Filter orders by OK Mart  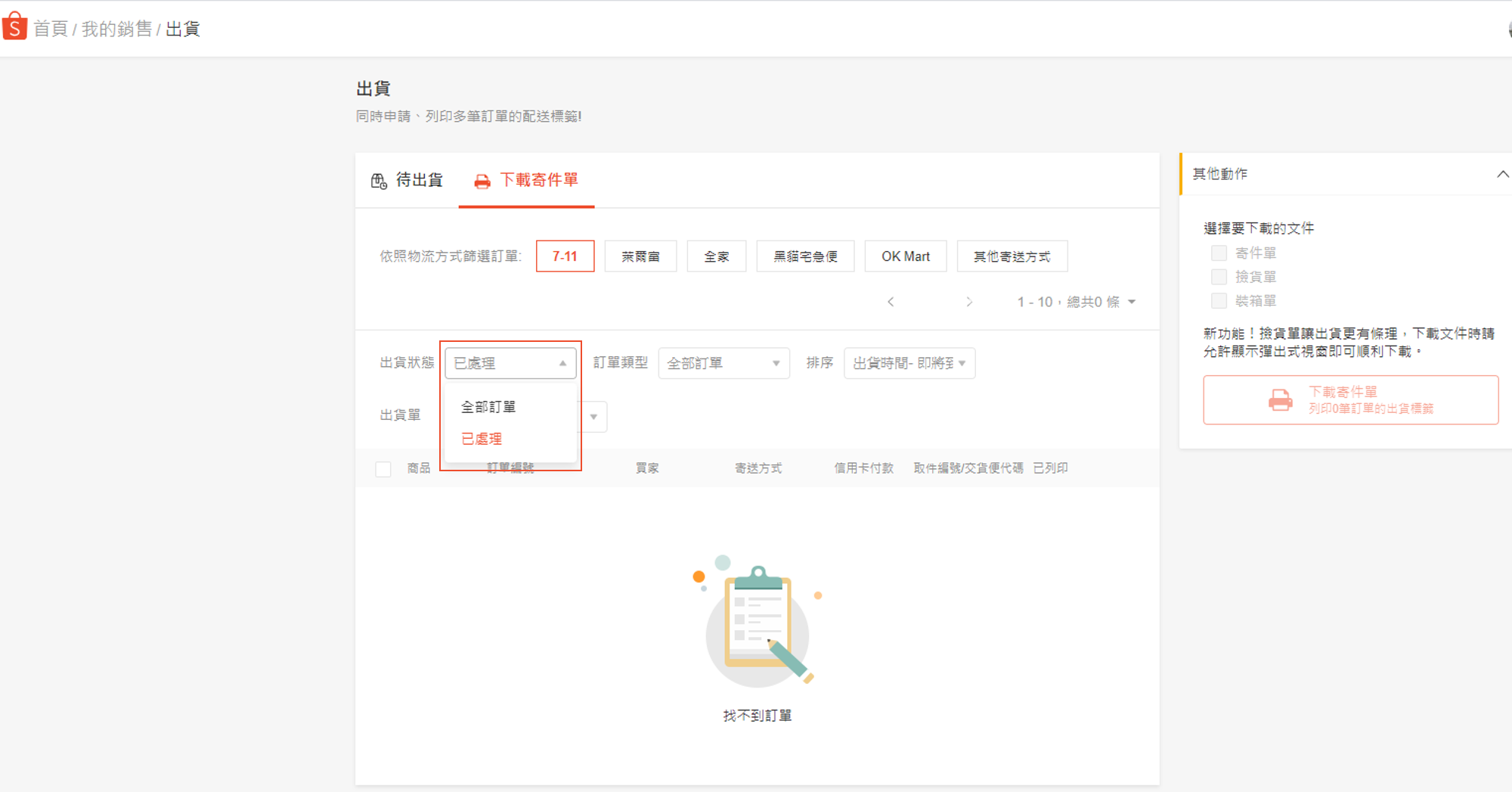(905, 256)
